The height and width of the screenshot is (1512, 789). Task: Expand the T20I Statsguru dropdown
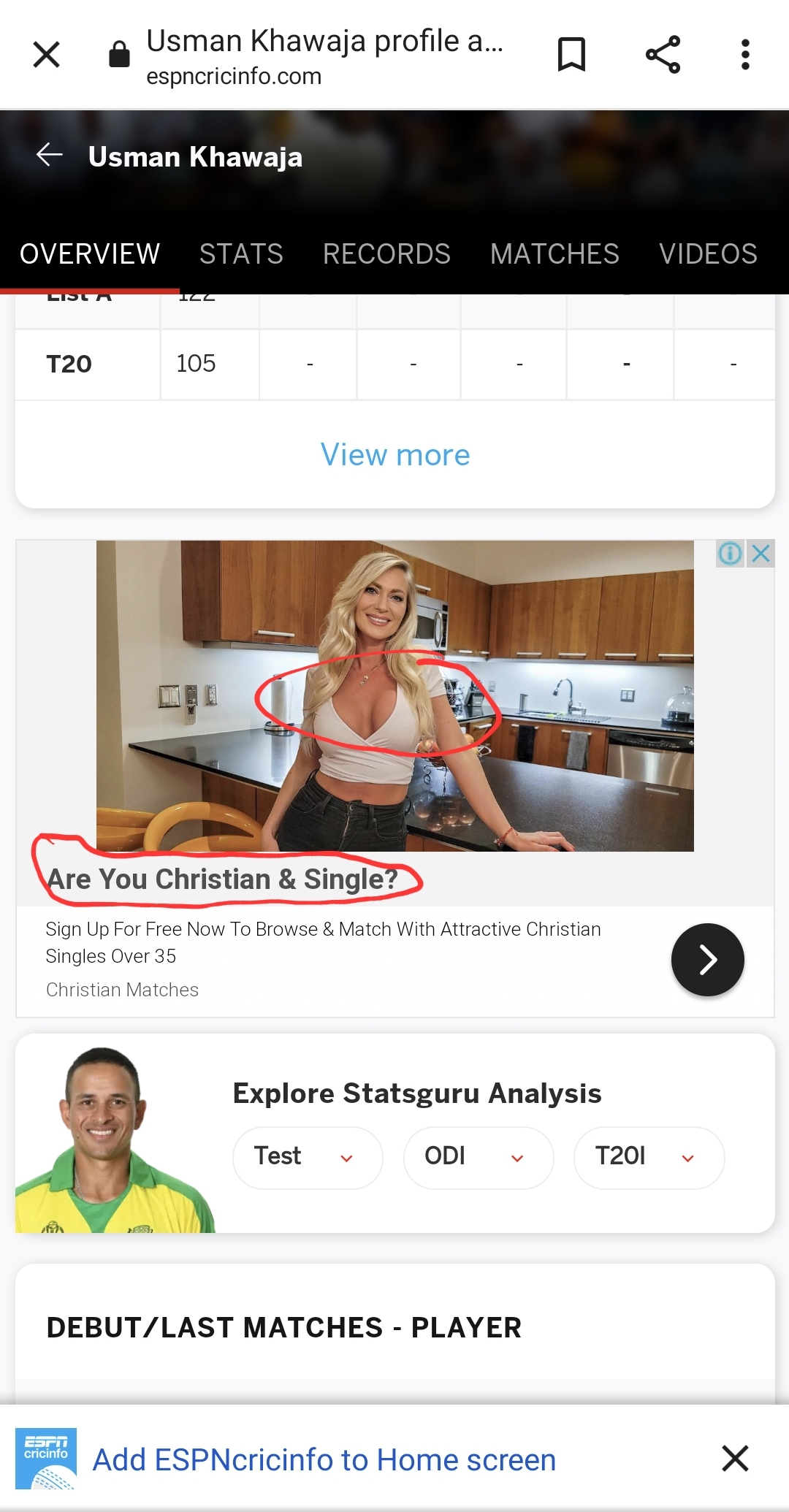point(649,1158)
